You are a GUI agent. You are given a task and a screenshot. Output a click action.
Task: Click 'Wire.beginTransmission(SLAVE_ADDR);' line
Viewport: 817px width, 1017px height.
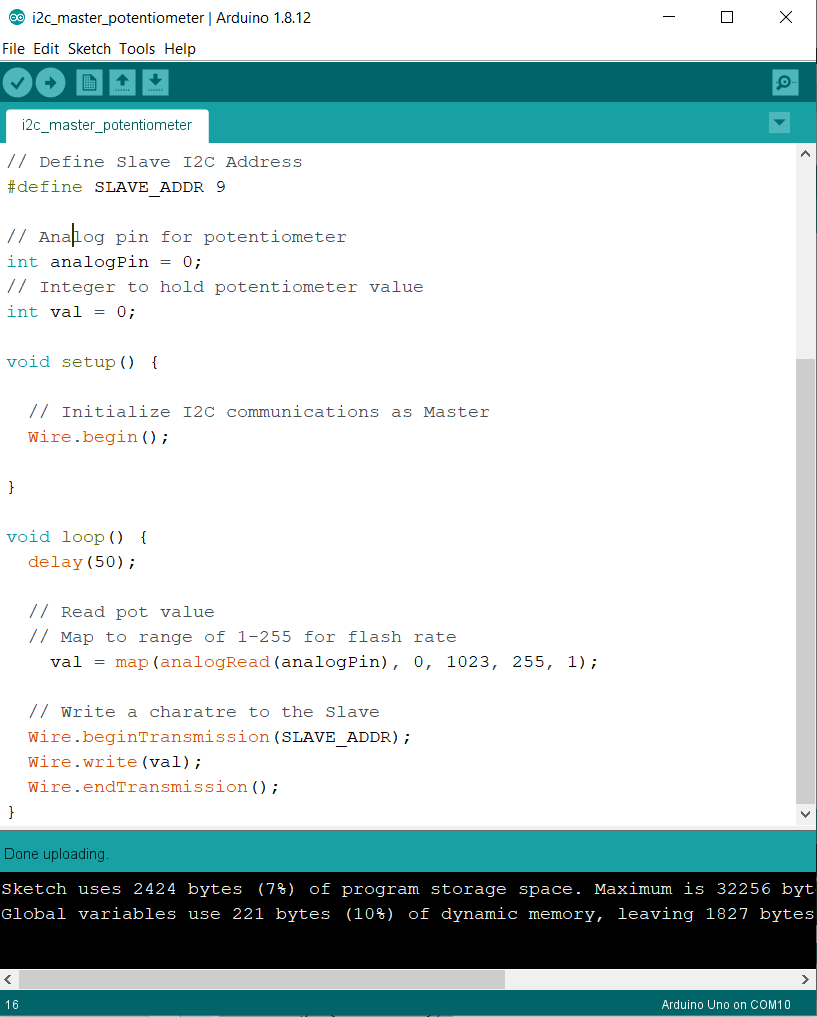pos(219,737)
